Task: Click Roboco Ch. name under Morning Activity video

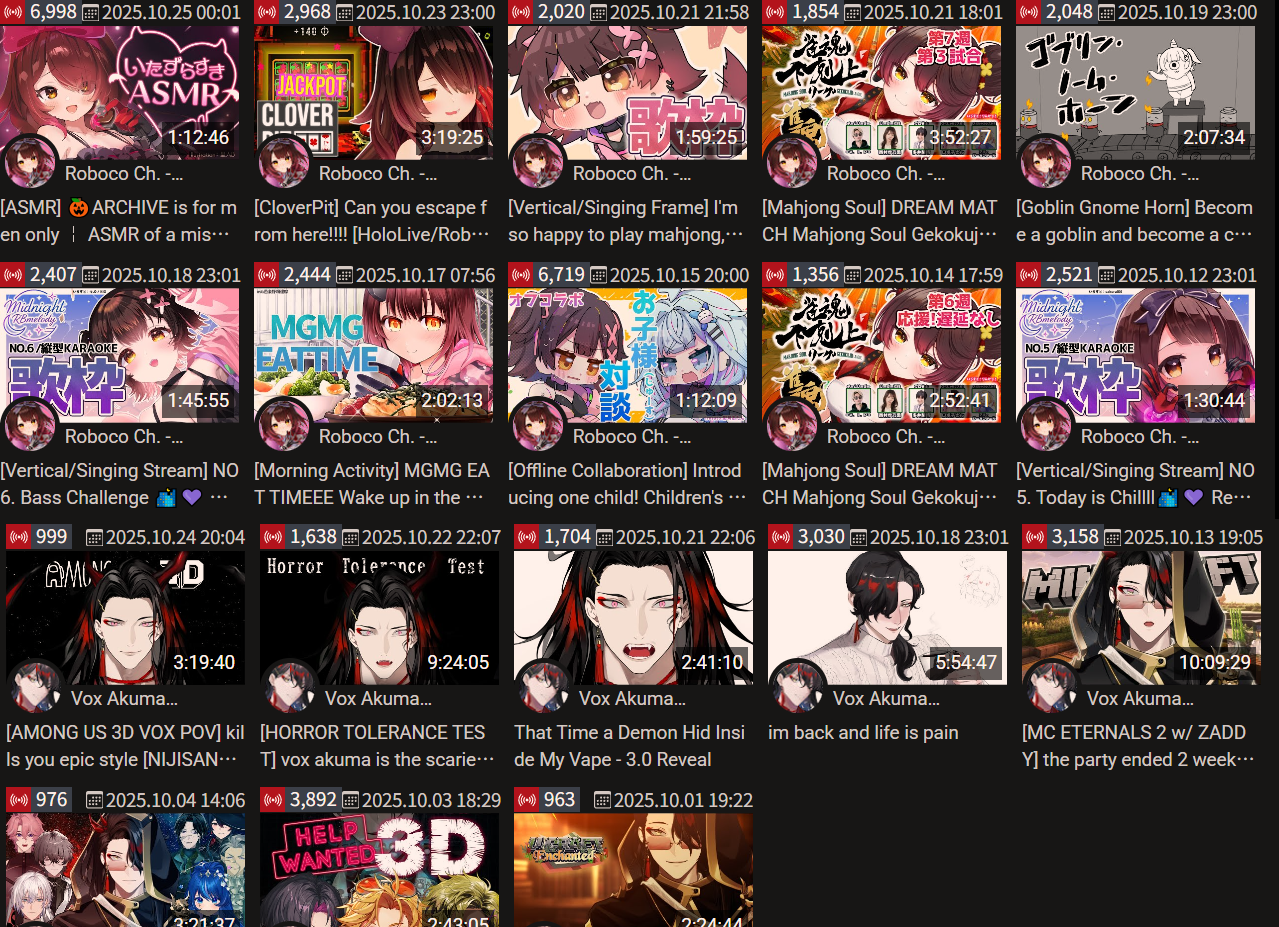Action: pos(378,437)
